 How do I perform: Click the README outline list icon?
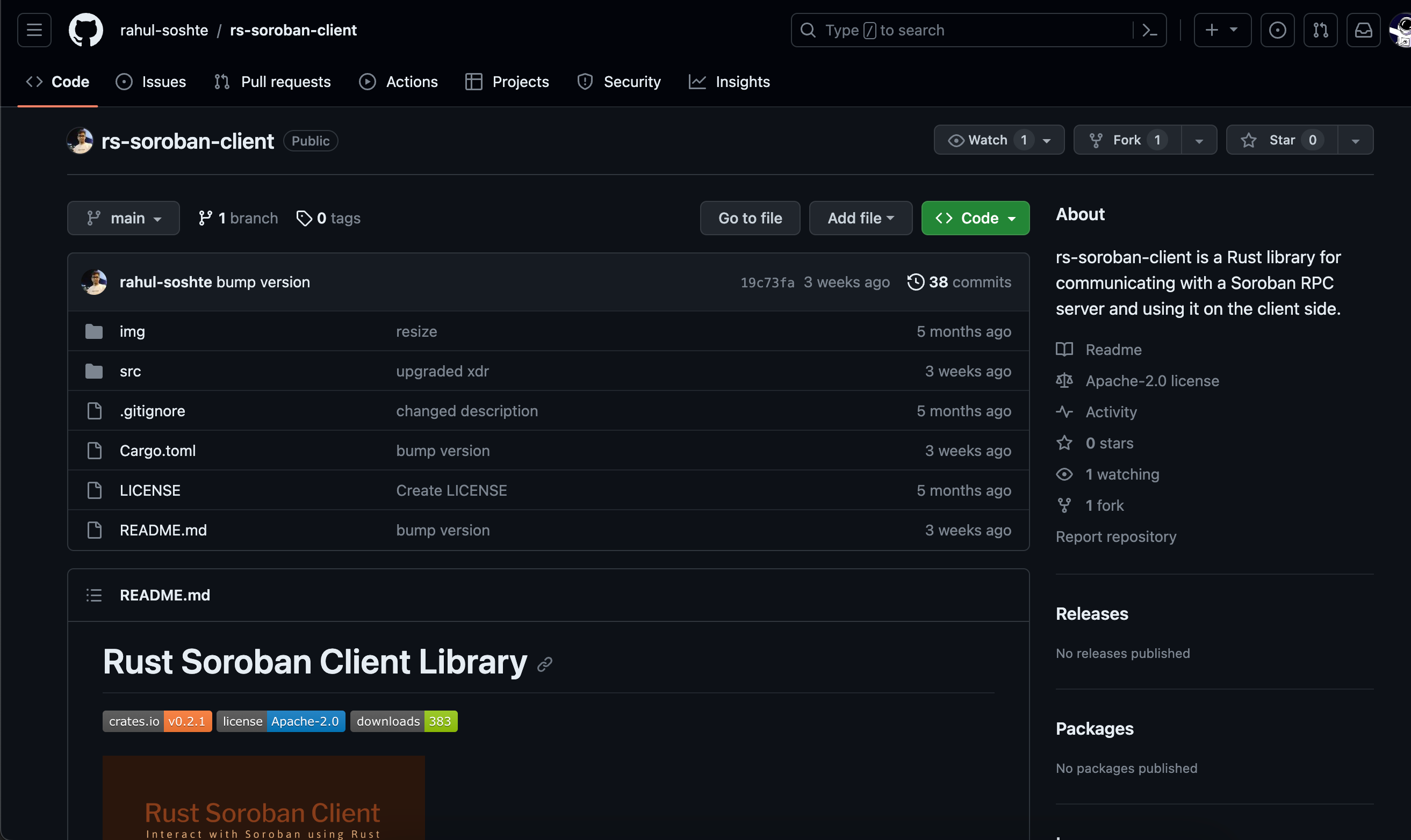tap(94, 595)
